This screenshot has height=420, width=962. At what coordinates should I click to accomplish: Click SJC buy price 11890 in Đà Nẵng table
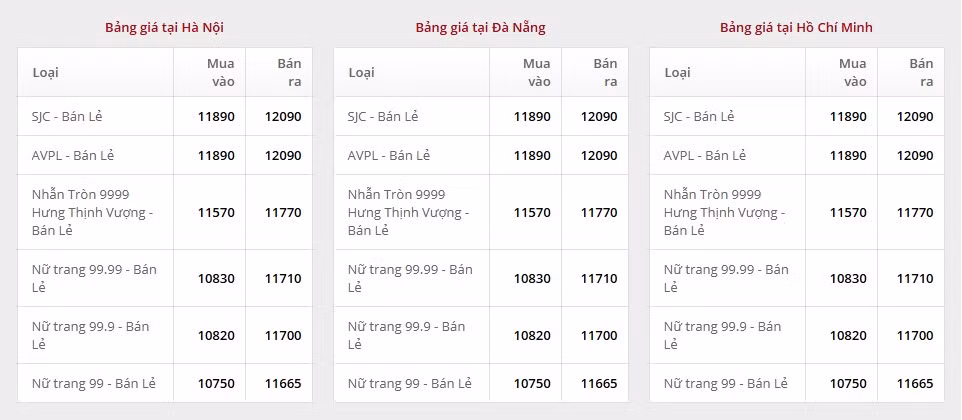[533, 116]
